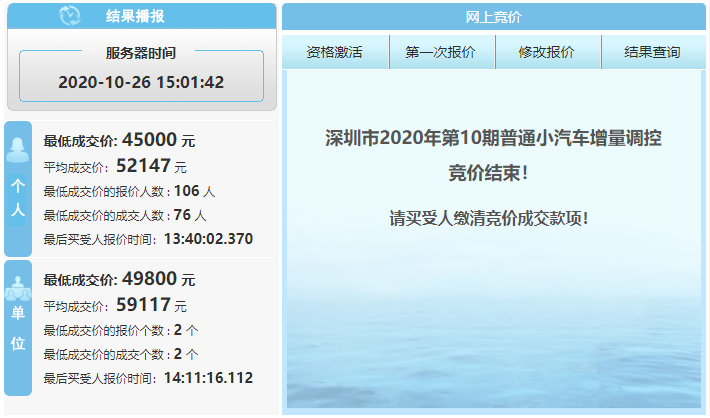Switch to the 第一次报价 tab
The image size is (710, 418).
point(441,52)
